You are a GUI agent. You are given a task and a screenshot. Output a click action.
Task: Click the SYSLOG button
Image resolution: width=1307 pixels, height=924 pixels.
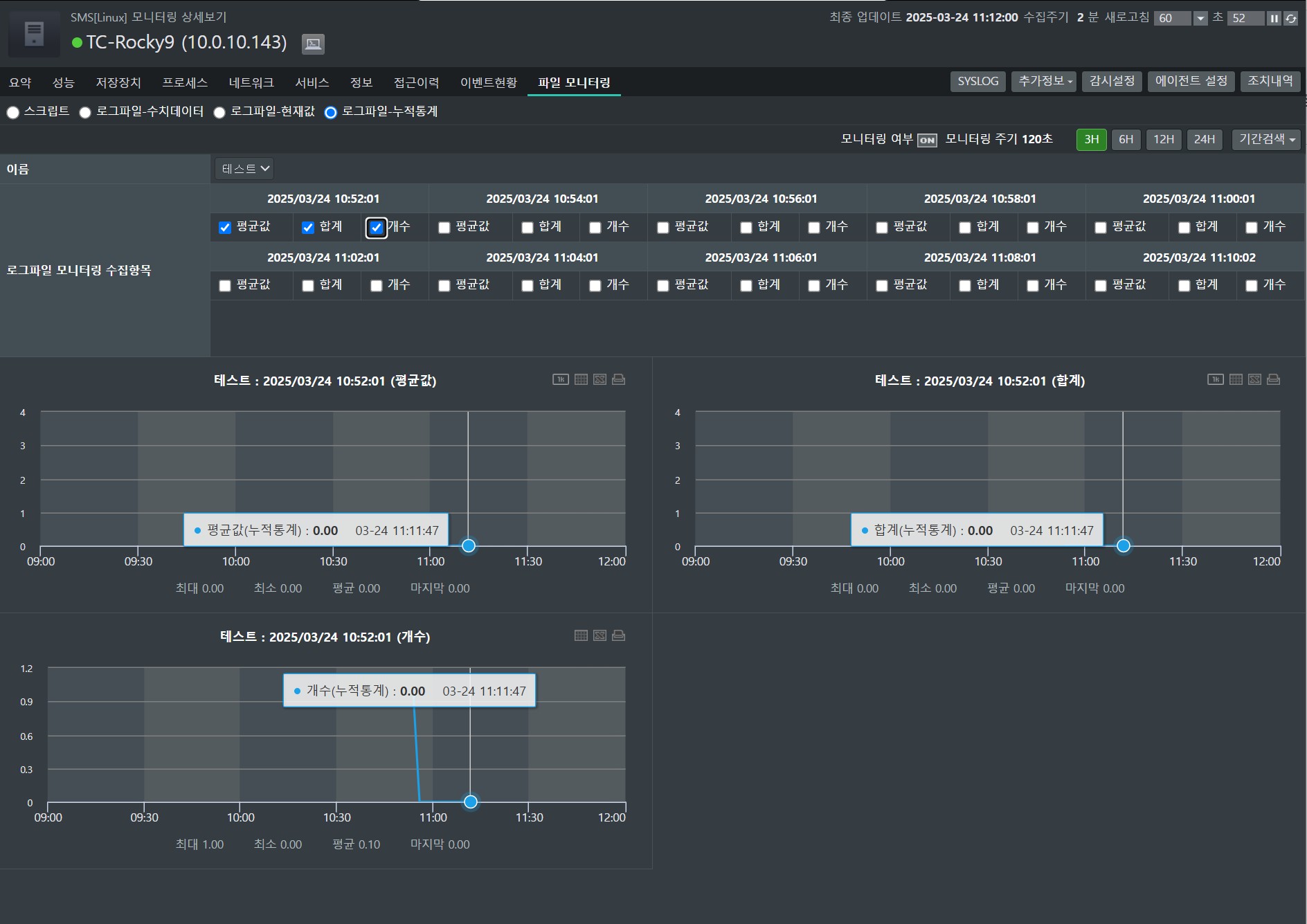(x=977, y=82)
